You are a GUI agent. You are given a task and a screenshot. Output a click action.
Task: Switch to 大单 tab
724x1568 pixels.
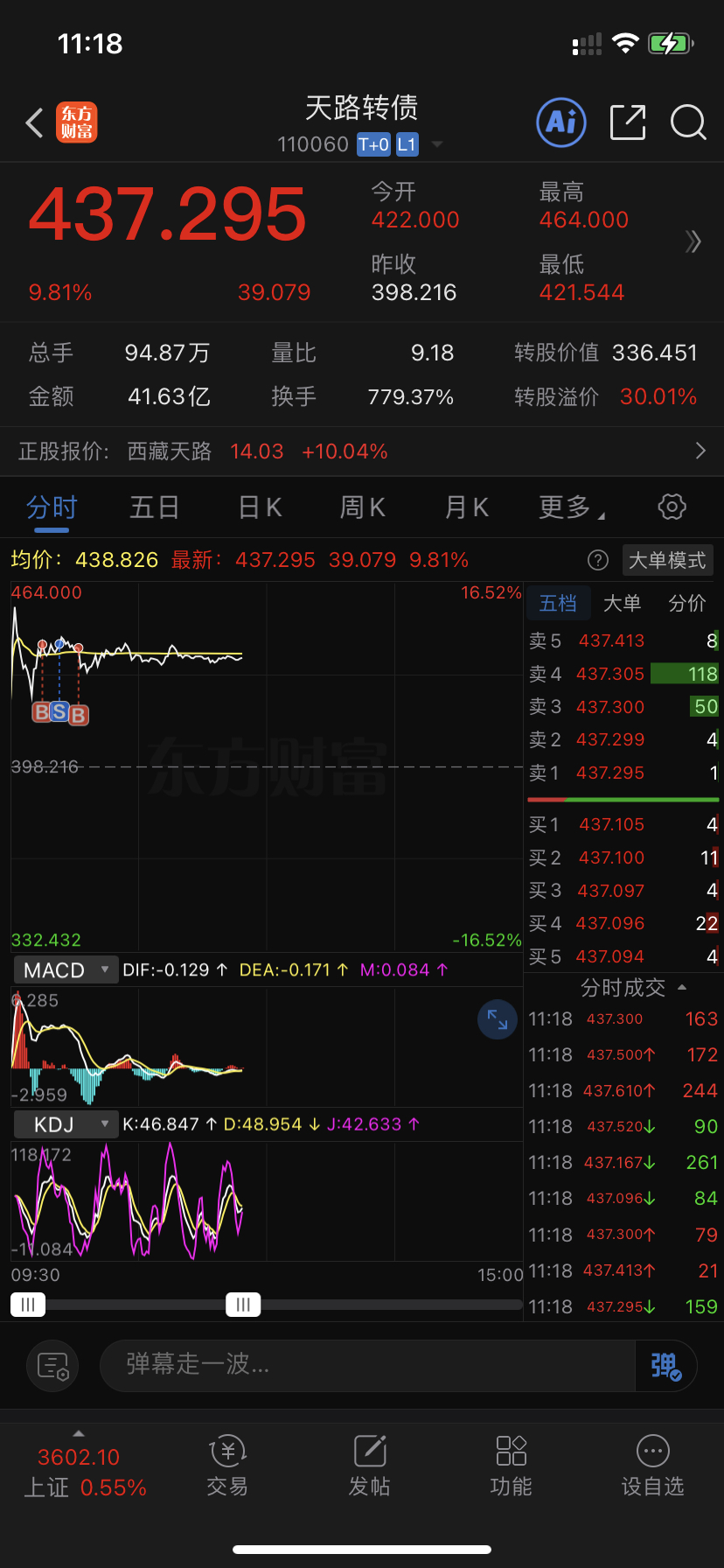coord(623,603)
